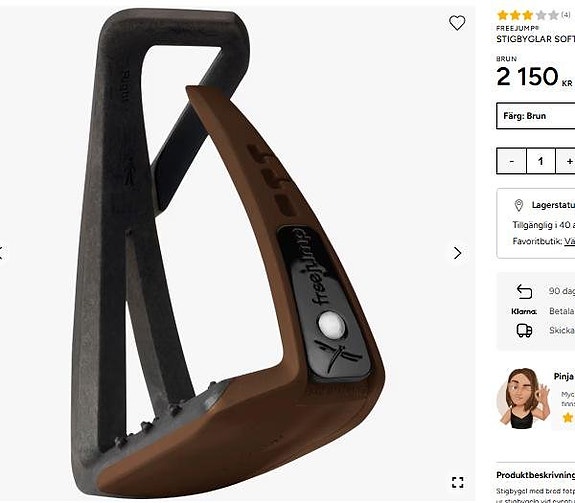Expand the Produktbeskrivning section
Screen dimensions: 575x503
(535, 475)
